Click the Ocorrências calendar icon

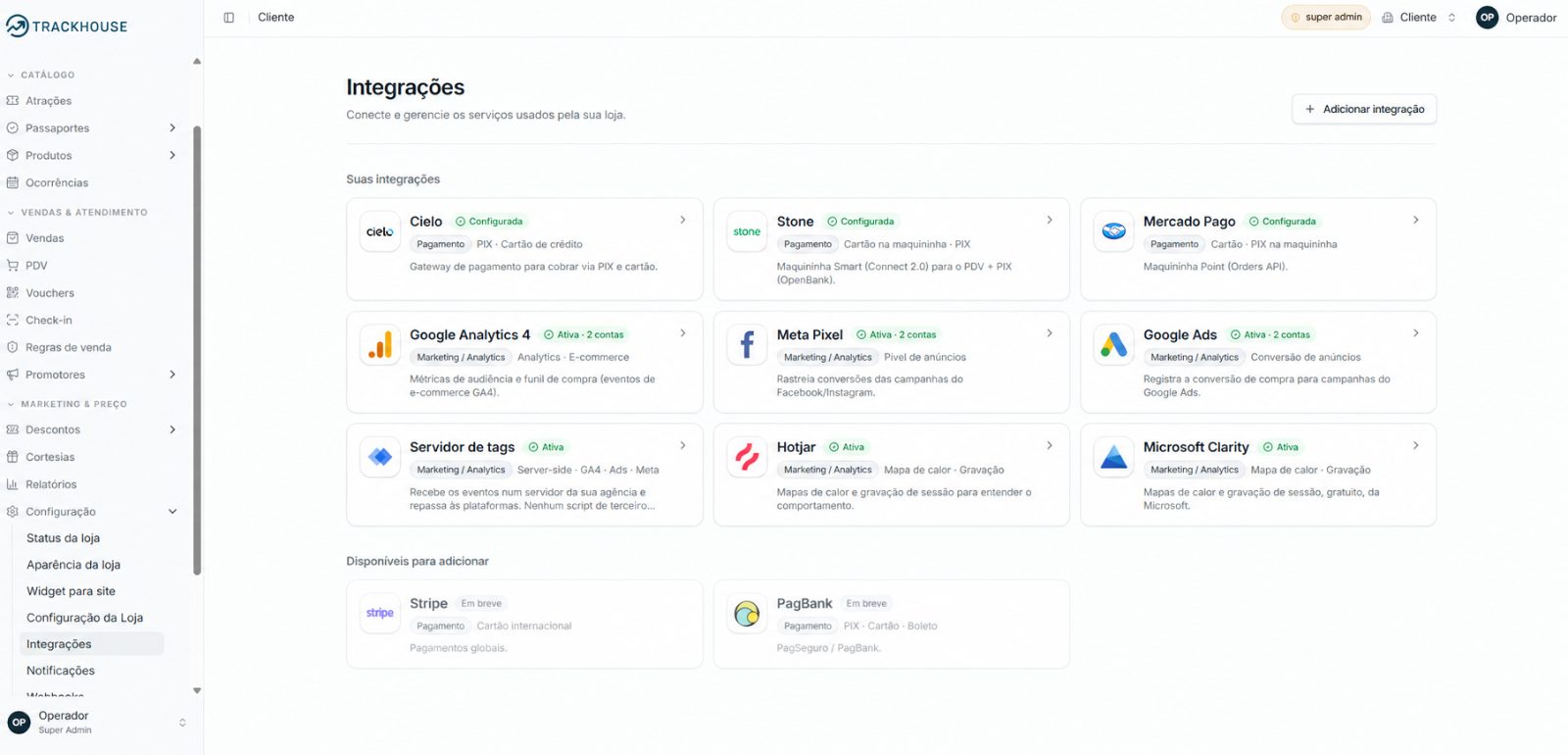click(13, 183)
